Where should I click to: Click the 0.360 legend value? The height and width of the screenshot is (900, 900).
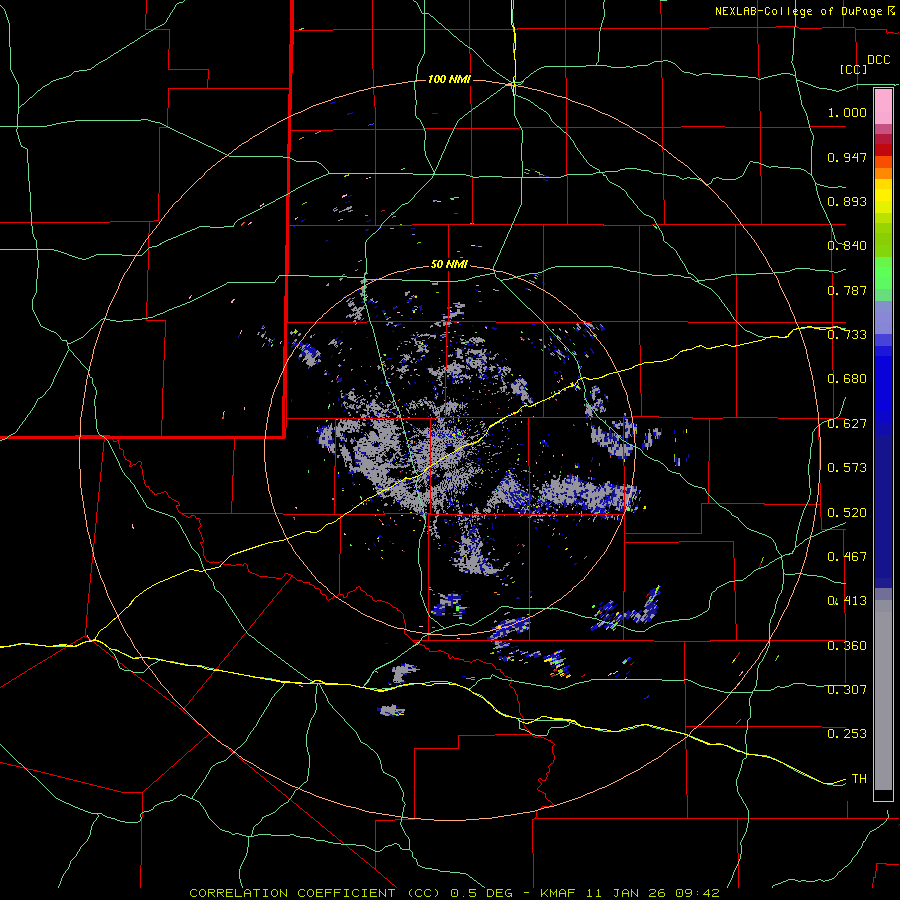pyautogui.click(x=847, y=646)
